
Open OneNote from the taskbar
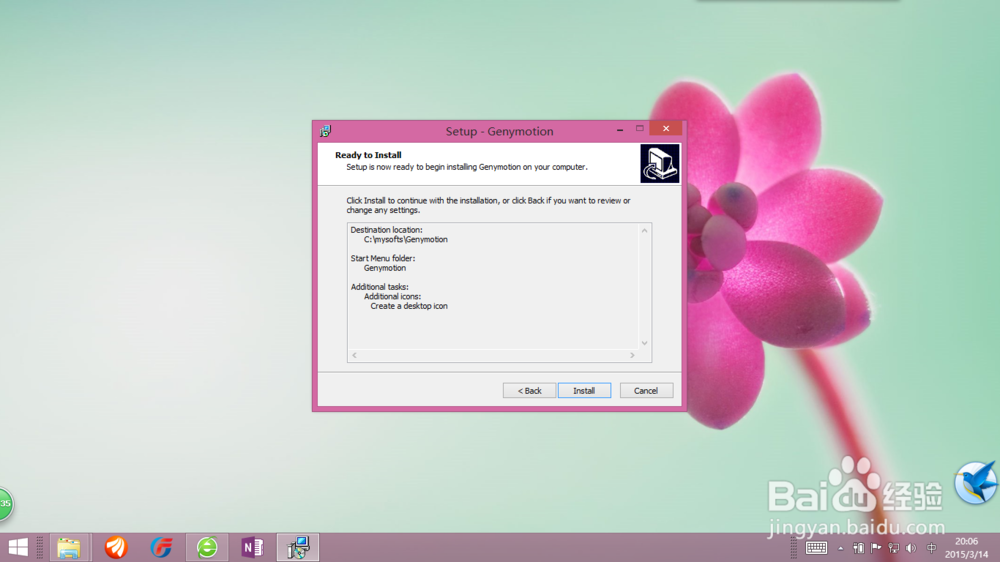253,547
